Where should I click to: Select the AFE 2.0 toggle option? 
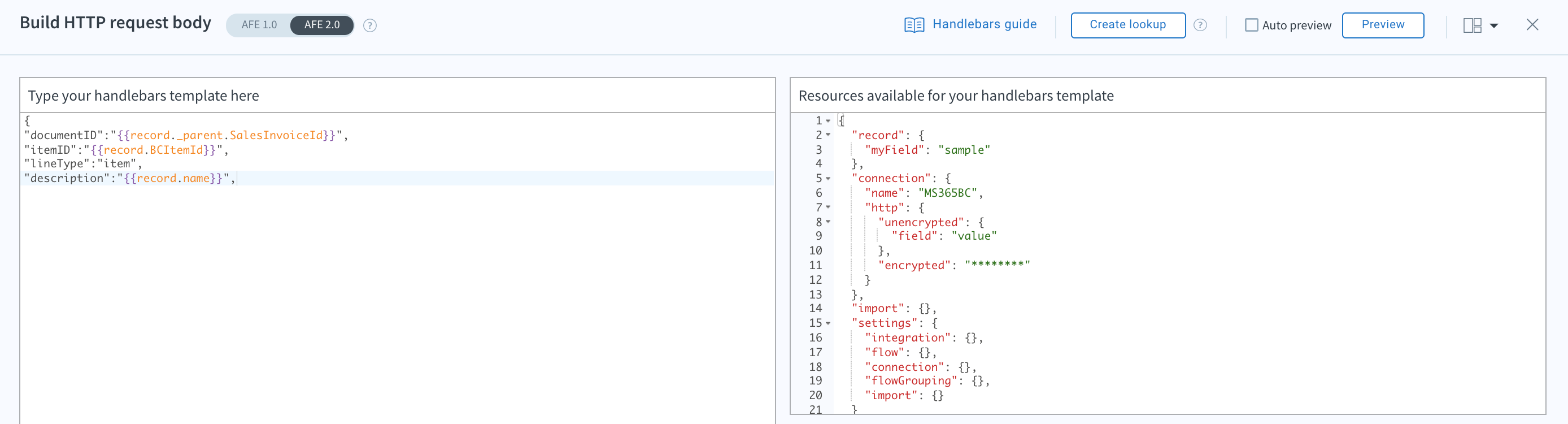click(x=322, y=25)
